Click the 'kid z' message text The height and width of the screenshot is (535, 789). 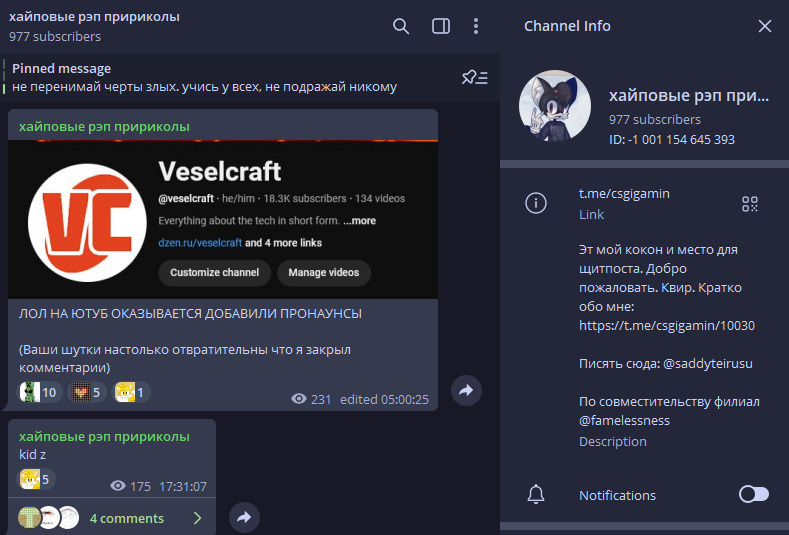click(32, 454)
